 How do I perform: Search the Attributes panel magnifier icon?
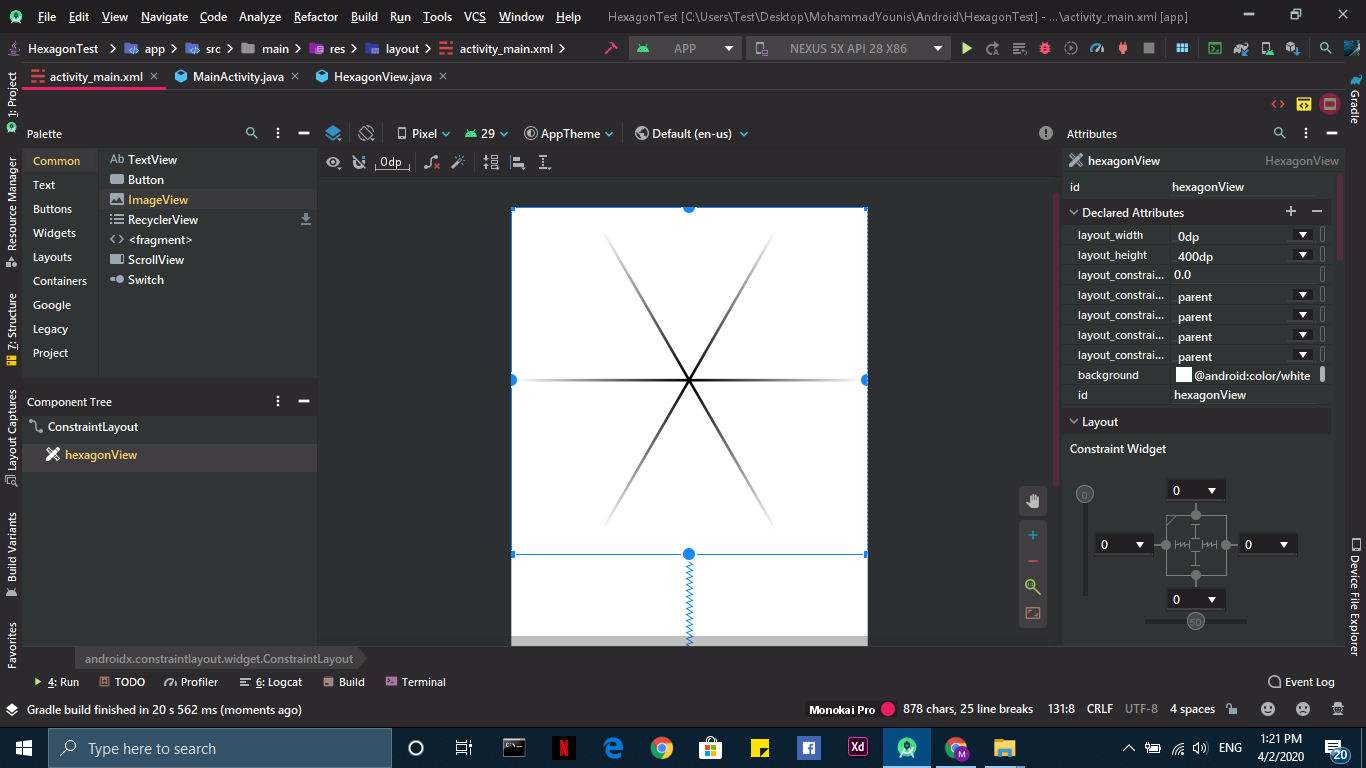(1279, 133)
